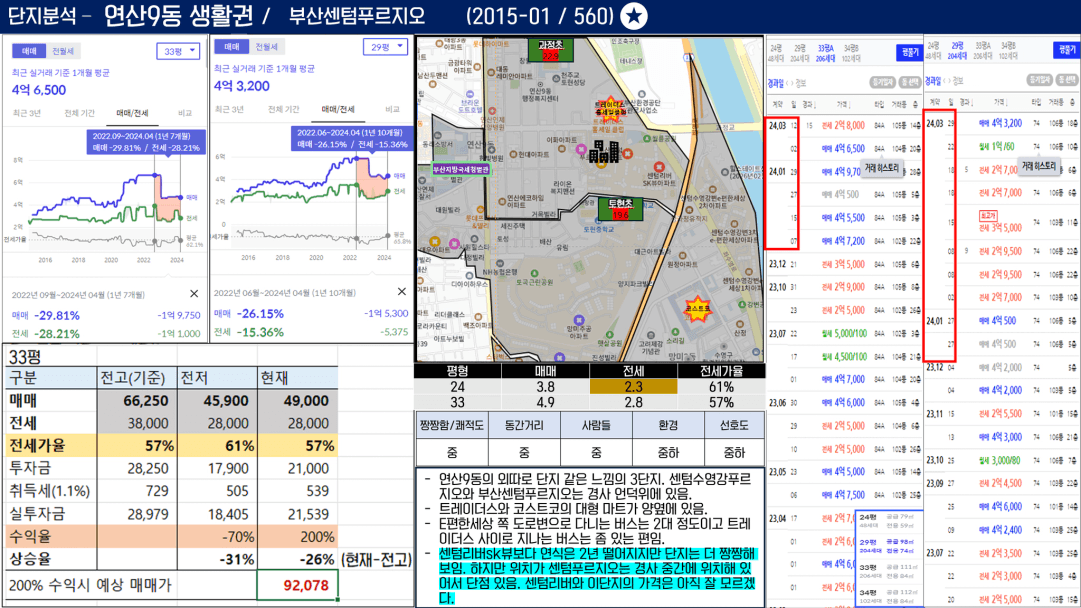Image resolution: width=1081 pixels, height=608 pixels.
Task: Click the 밀룸공원 green marker on map
Action: coord(646,139)
